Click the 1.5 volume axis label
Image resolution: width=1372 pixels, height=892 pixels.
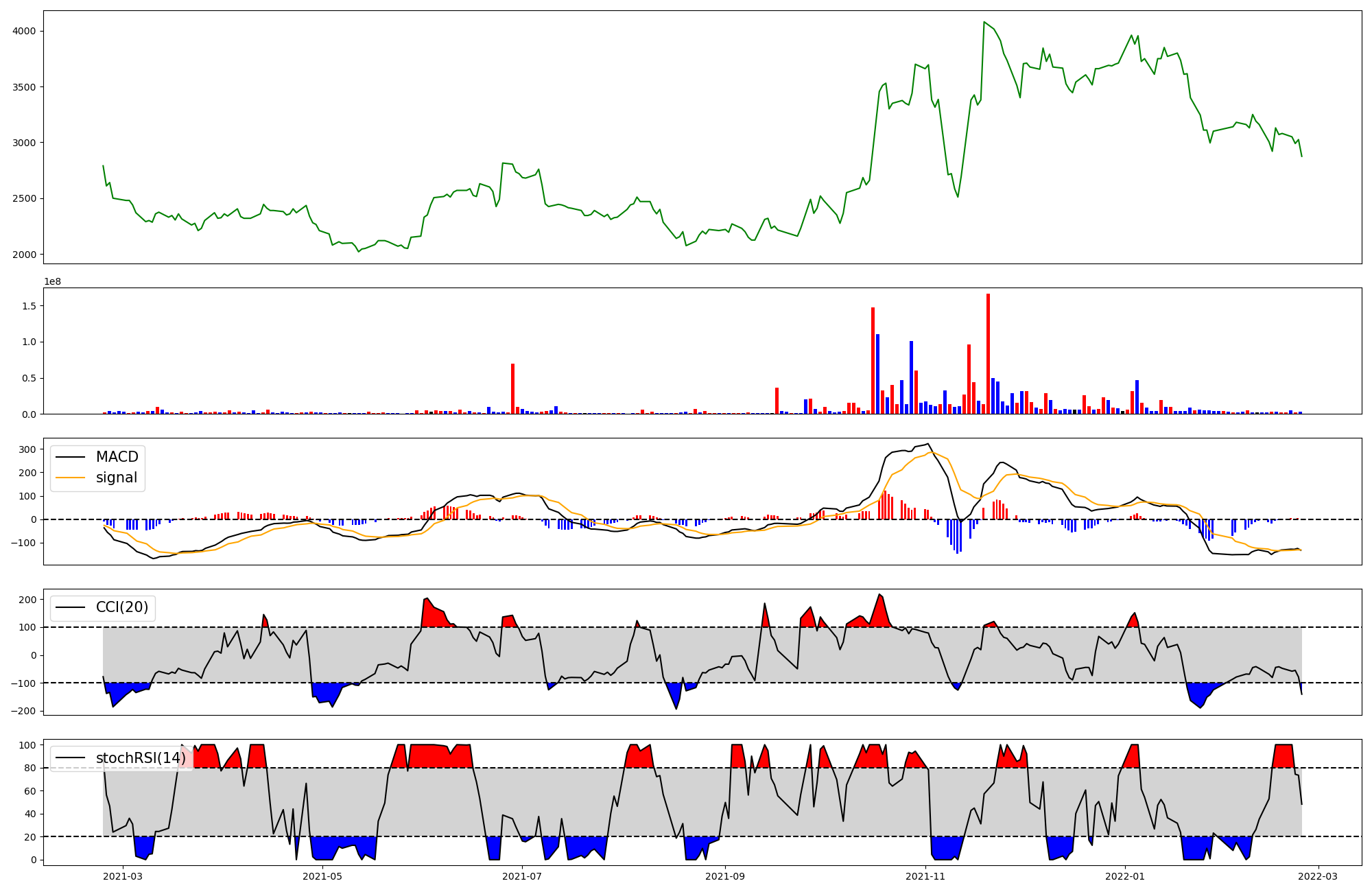(x=29, y=305)
